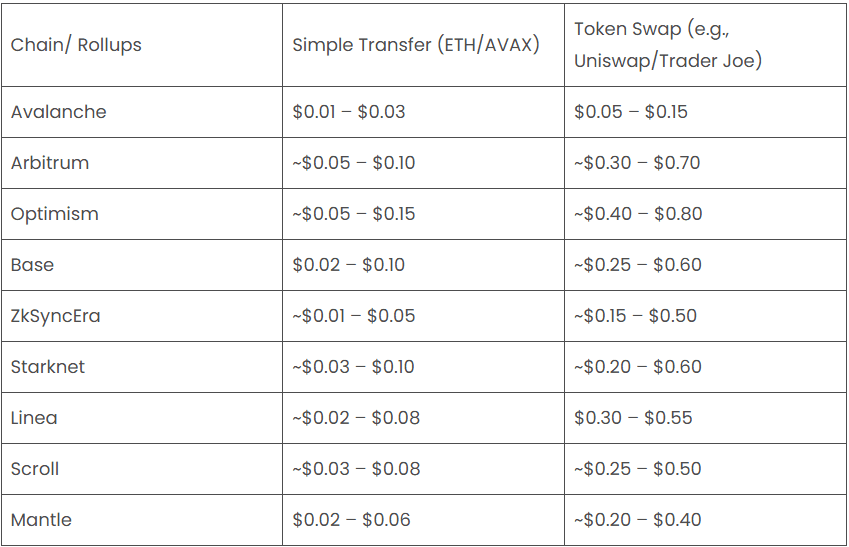
Task: Select Mantle token swap cost ~$0.20 – $0.40
Action: [638, 519]
